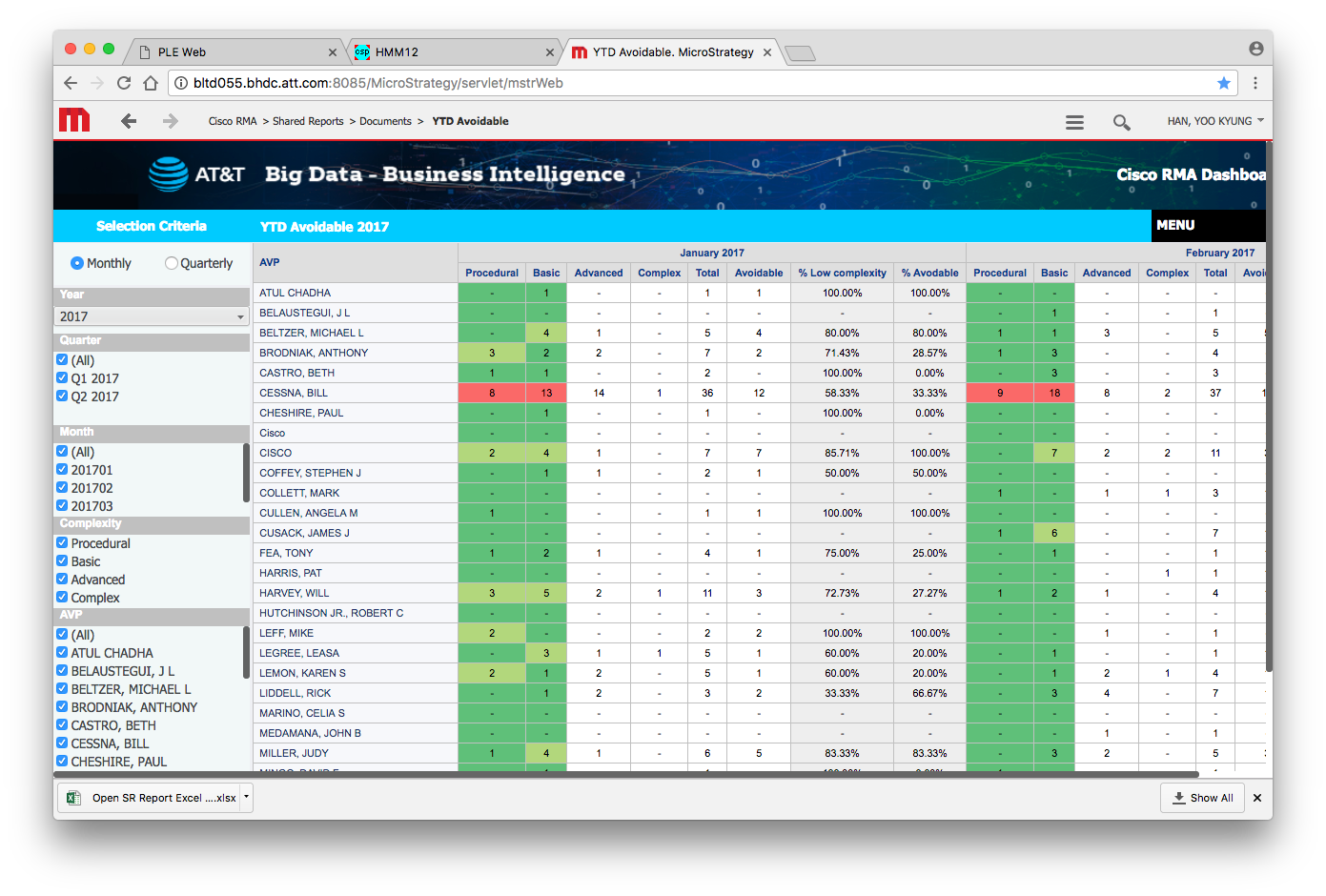This screenshot has height=896, width=1326.
Task: Open the hamburger menu icon
Action: tap(1074, 122)
